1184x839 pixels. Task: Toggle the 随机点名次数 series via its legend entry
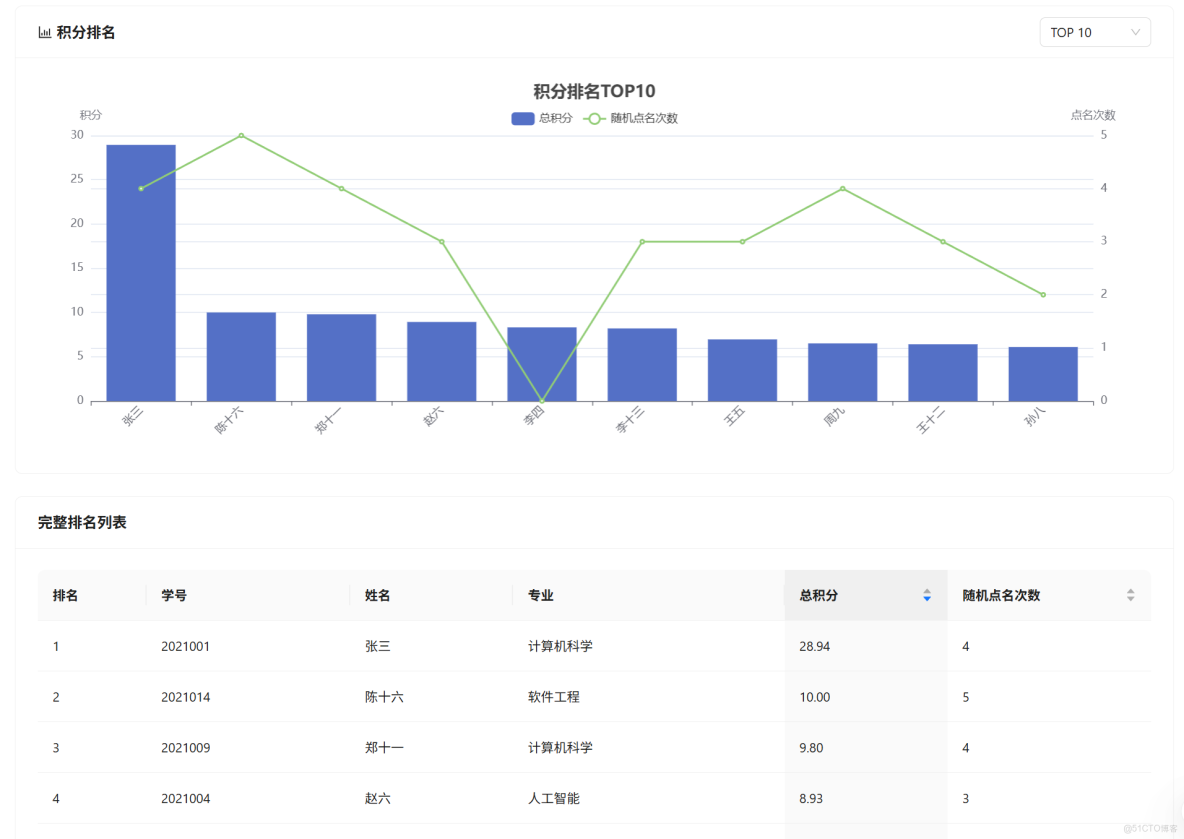tap(634, 118)
